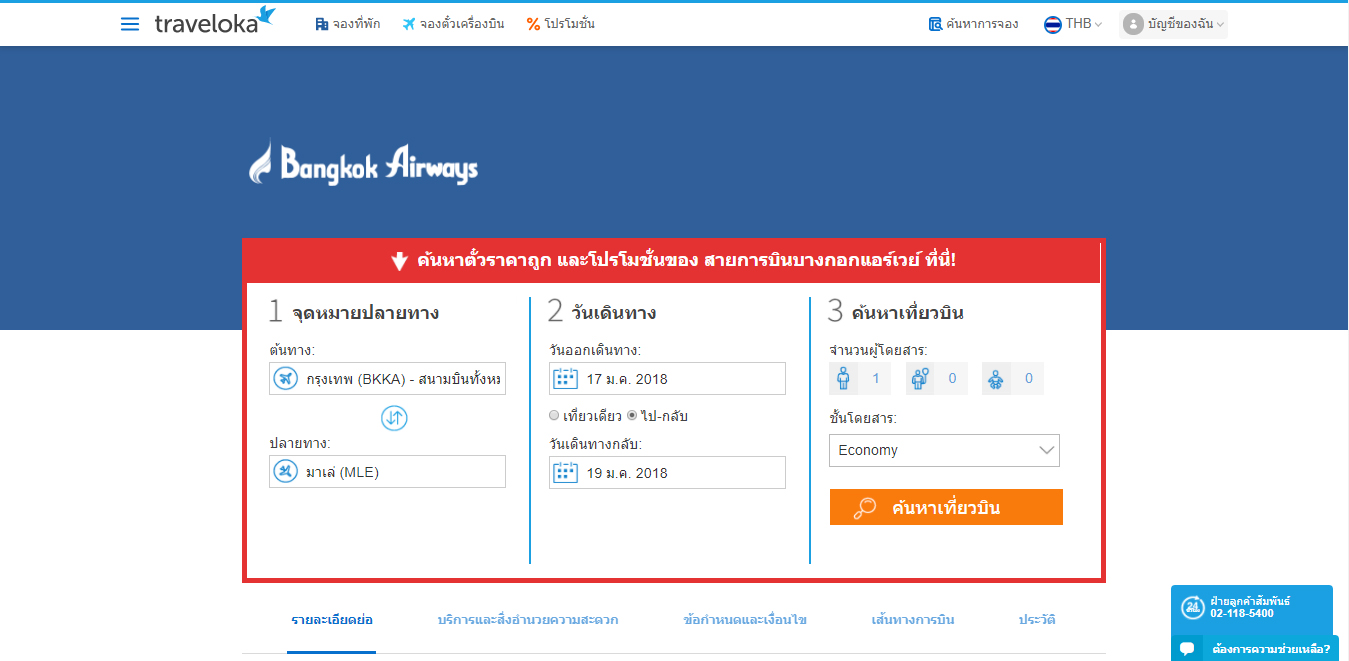The width and height of the screenshot is (1349, 661).
Task: Click the 24-hour support phone icon
Action: coord(1193,607)
